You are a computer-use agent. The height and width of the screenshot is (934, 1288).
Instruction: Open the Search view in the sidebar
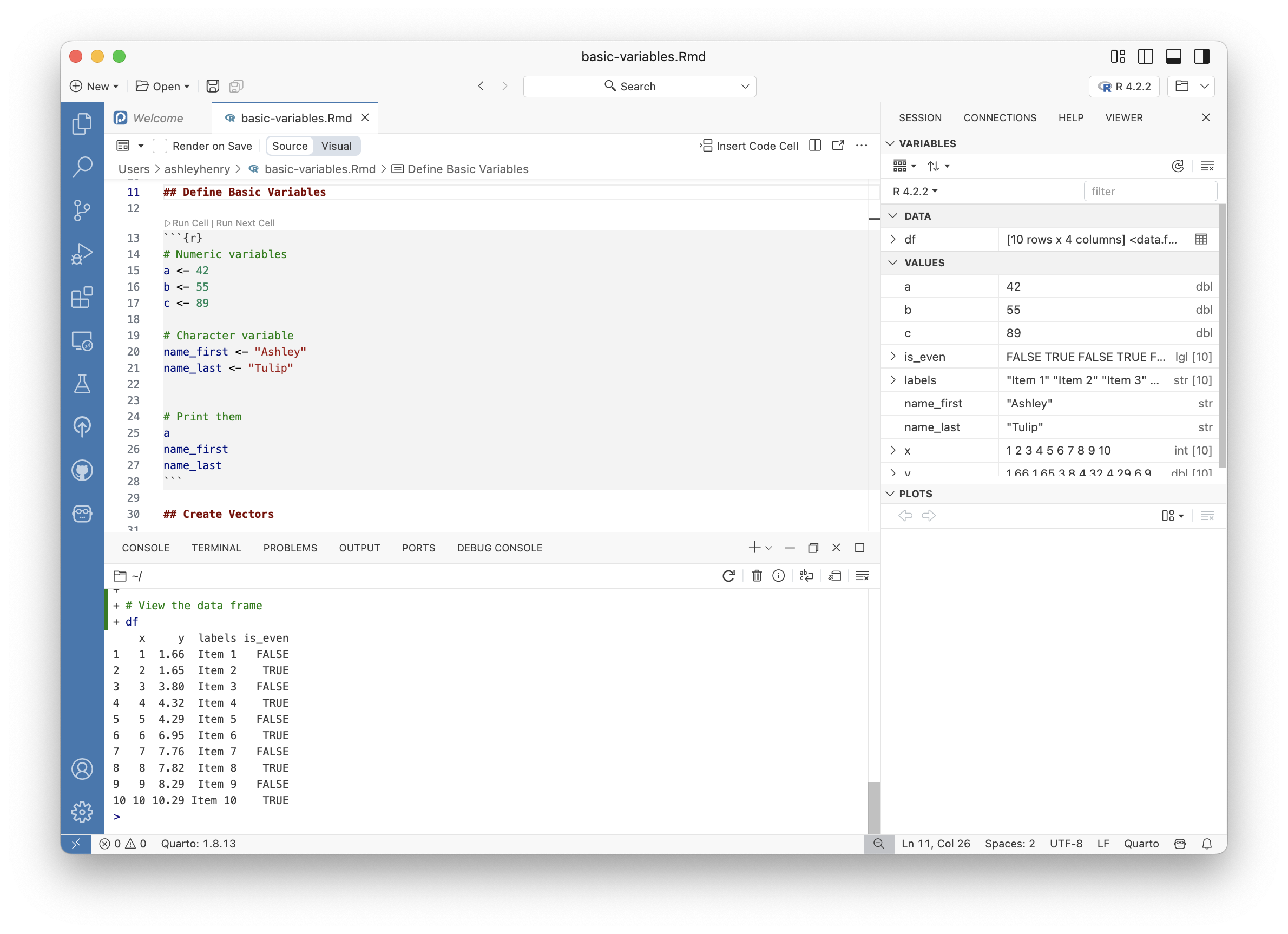point(82,167)
